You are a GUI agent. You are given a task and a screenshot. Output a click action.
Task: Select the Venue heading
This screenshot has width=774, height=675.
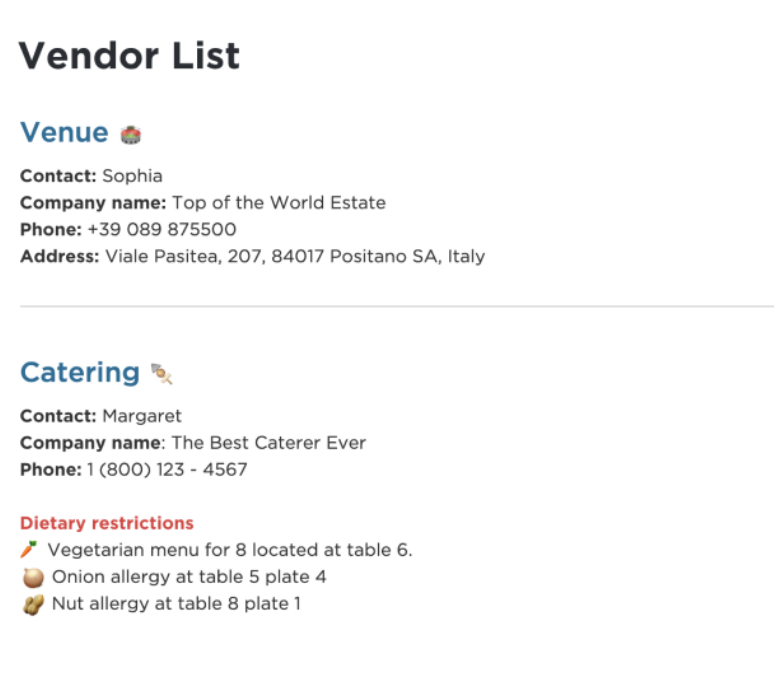64,132
